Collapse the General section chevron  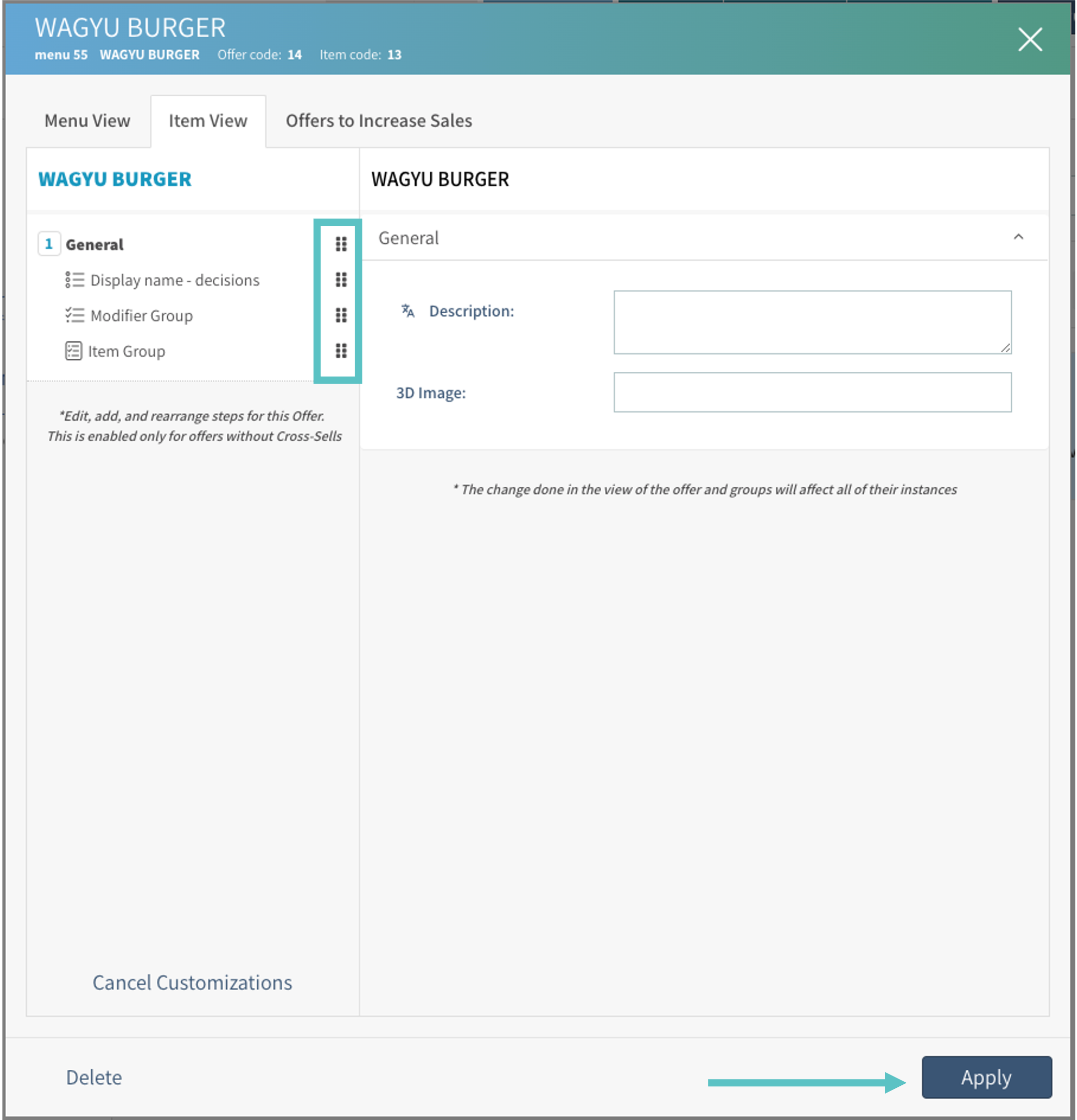tap(1018, 237)
